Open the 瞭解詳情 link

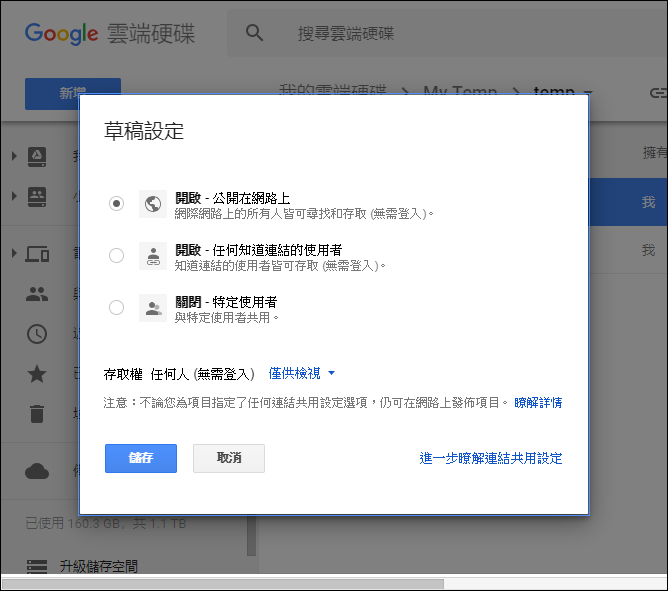[x=538, y=403]
